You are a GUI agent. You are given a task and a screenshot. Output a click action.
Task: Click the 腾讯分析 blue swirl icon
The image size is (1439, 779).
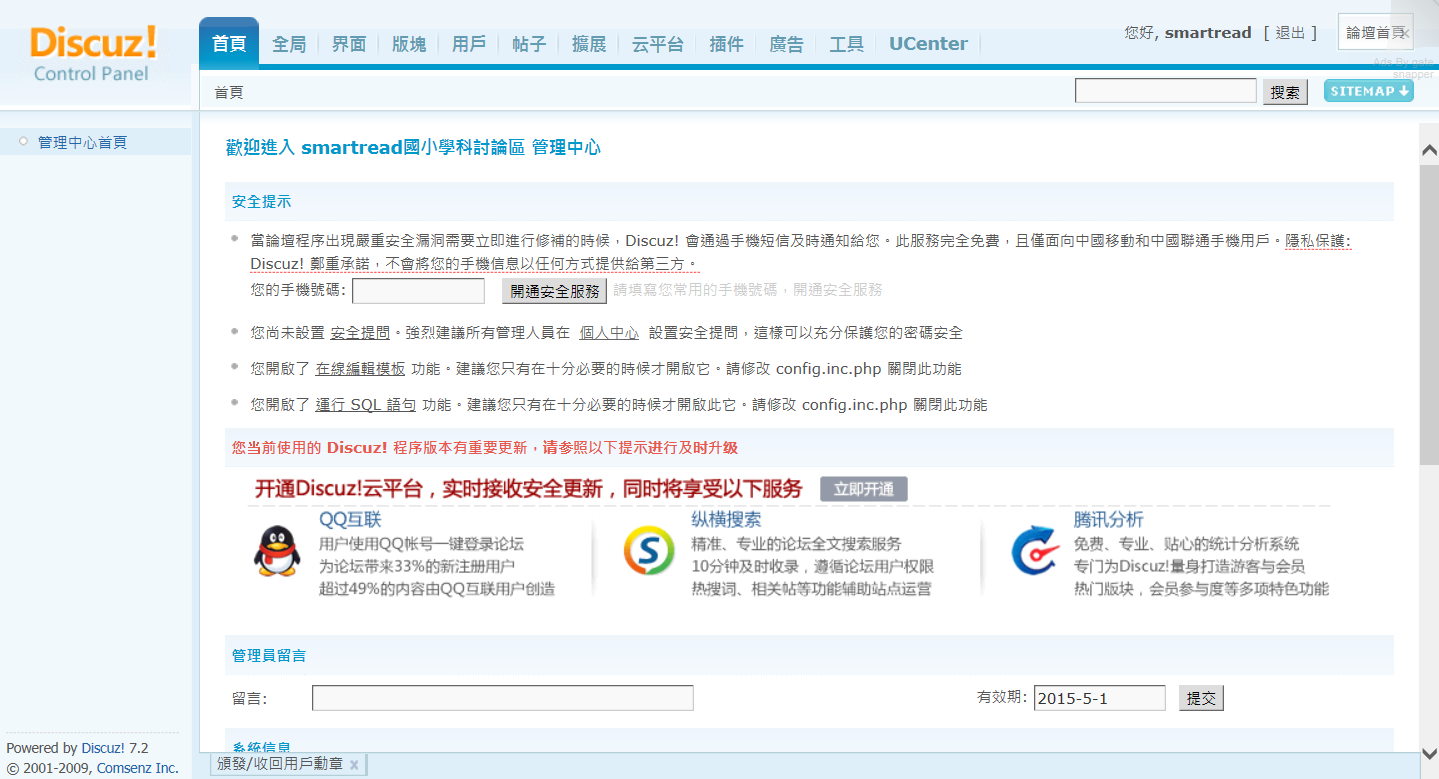tap(1035, 550)
